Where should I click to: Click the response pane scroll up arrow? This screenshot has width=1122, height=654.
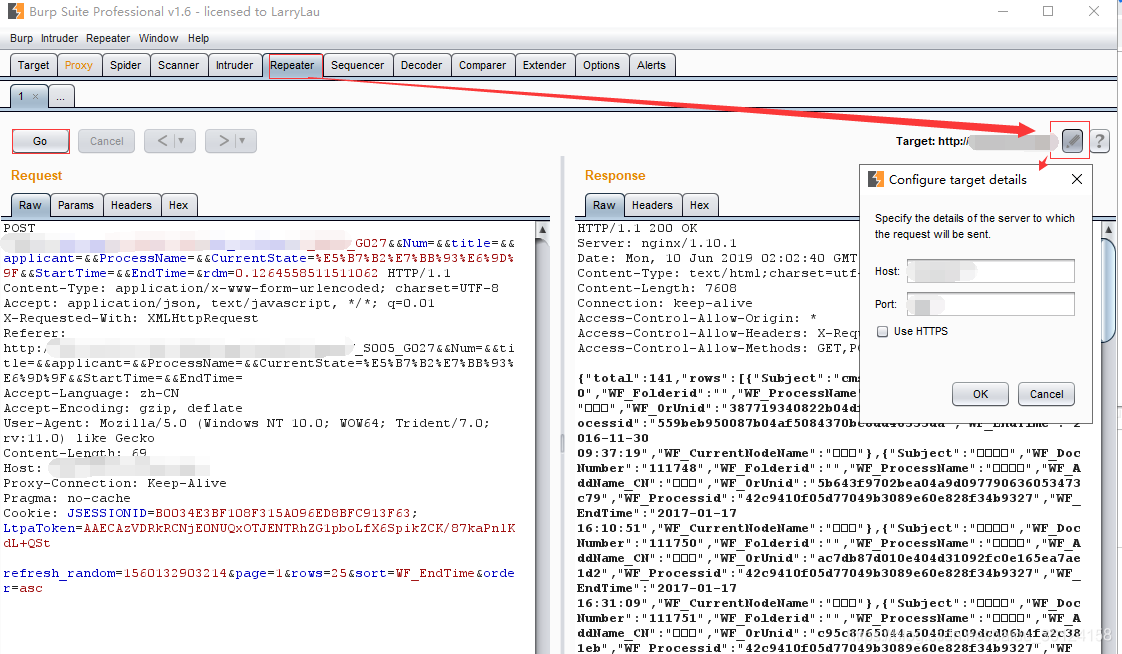point(1109,230)
